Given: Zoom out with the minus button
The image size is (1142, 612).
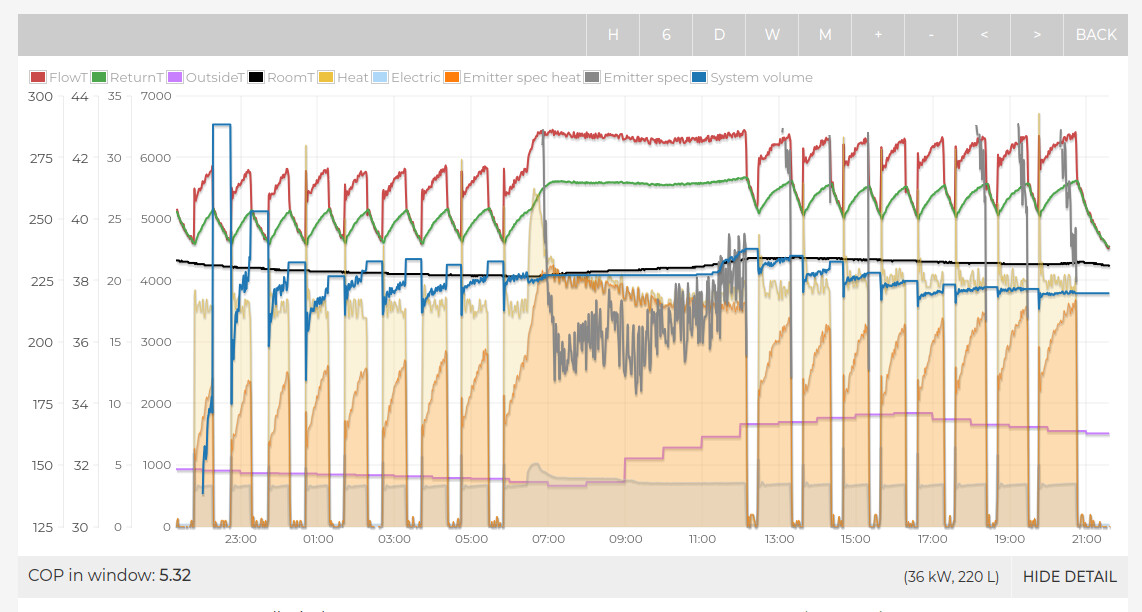Looking at the screenshot, I should click(x=931, y=35).
